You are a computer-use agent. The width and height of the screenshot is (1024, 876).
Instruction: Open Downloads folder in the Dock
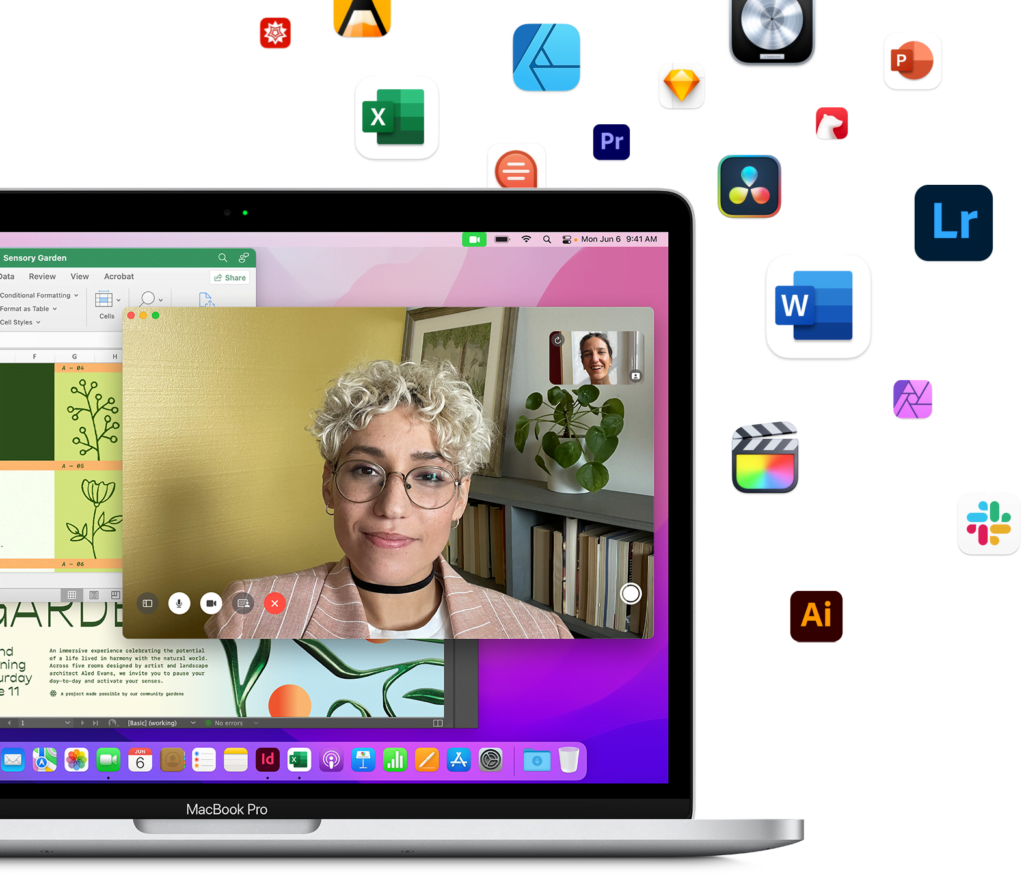537,760
